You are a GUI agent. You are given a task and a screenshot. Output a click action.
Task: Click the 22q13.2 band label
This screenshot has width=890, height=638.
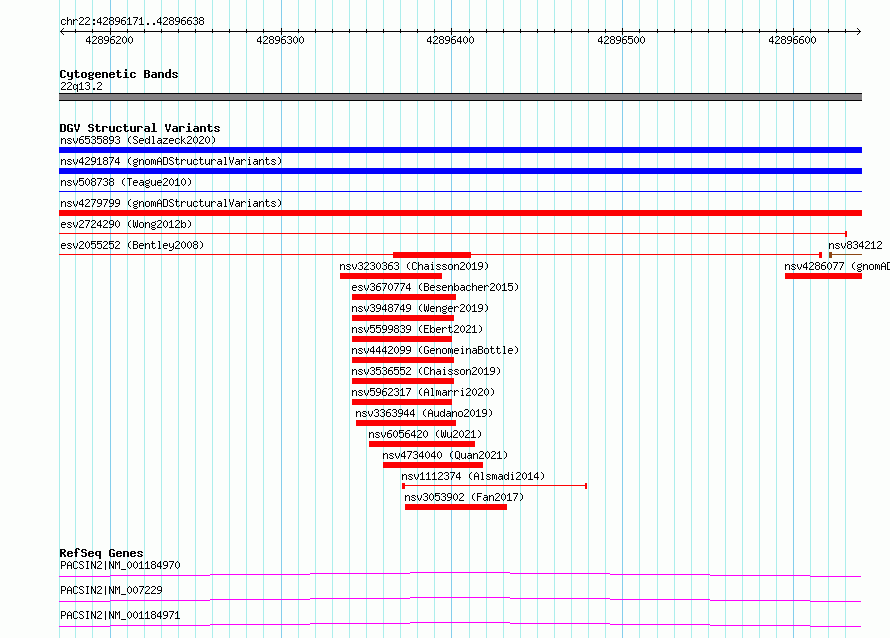point(81,86)
